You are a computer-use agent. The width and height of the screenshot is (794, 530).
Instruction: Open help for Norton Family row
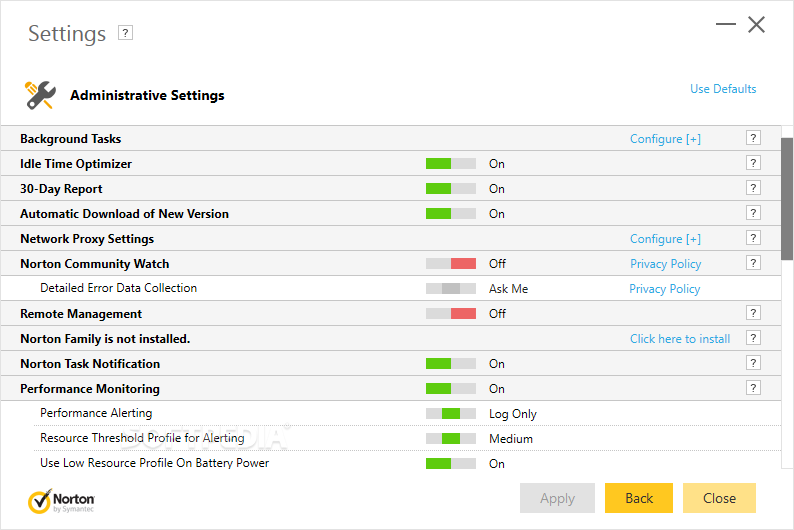point(753,338)
